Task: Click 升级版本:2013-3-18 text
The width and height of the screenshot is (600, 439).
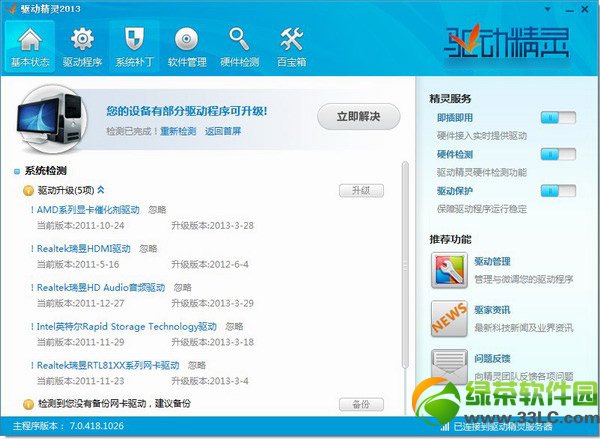Action: pos(212,342)
